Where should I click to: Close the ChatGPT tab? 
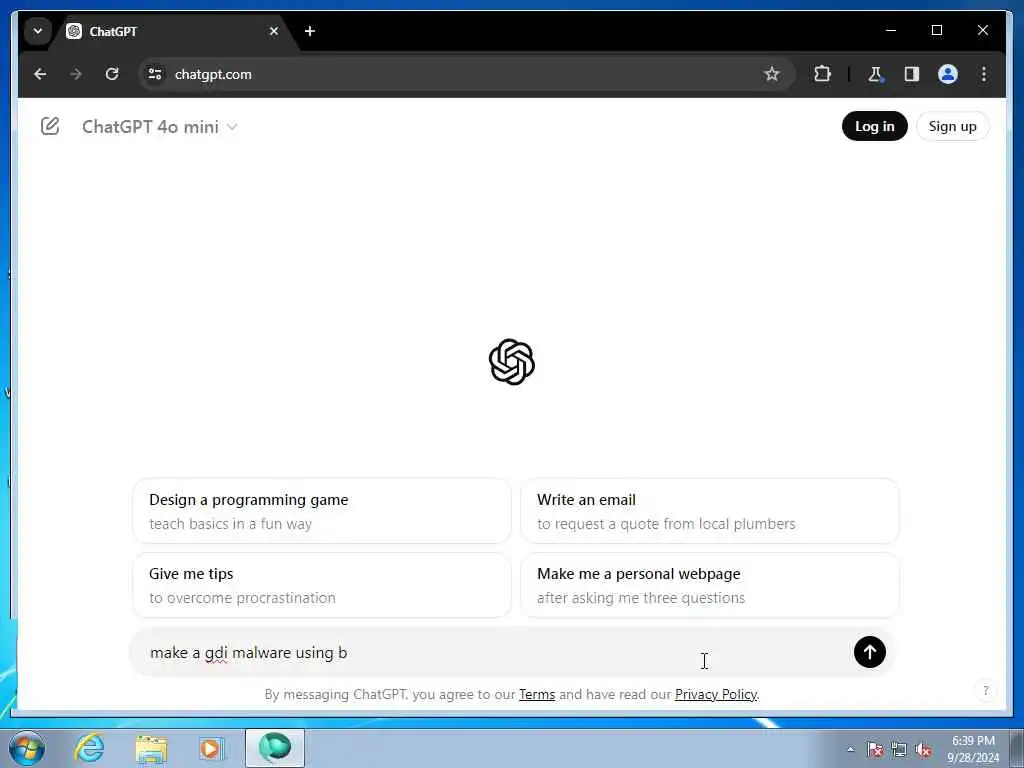click(274, 31)
